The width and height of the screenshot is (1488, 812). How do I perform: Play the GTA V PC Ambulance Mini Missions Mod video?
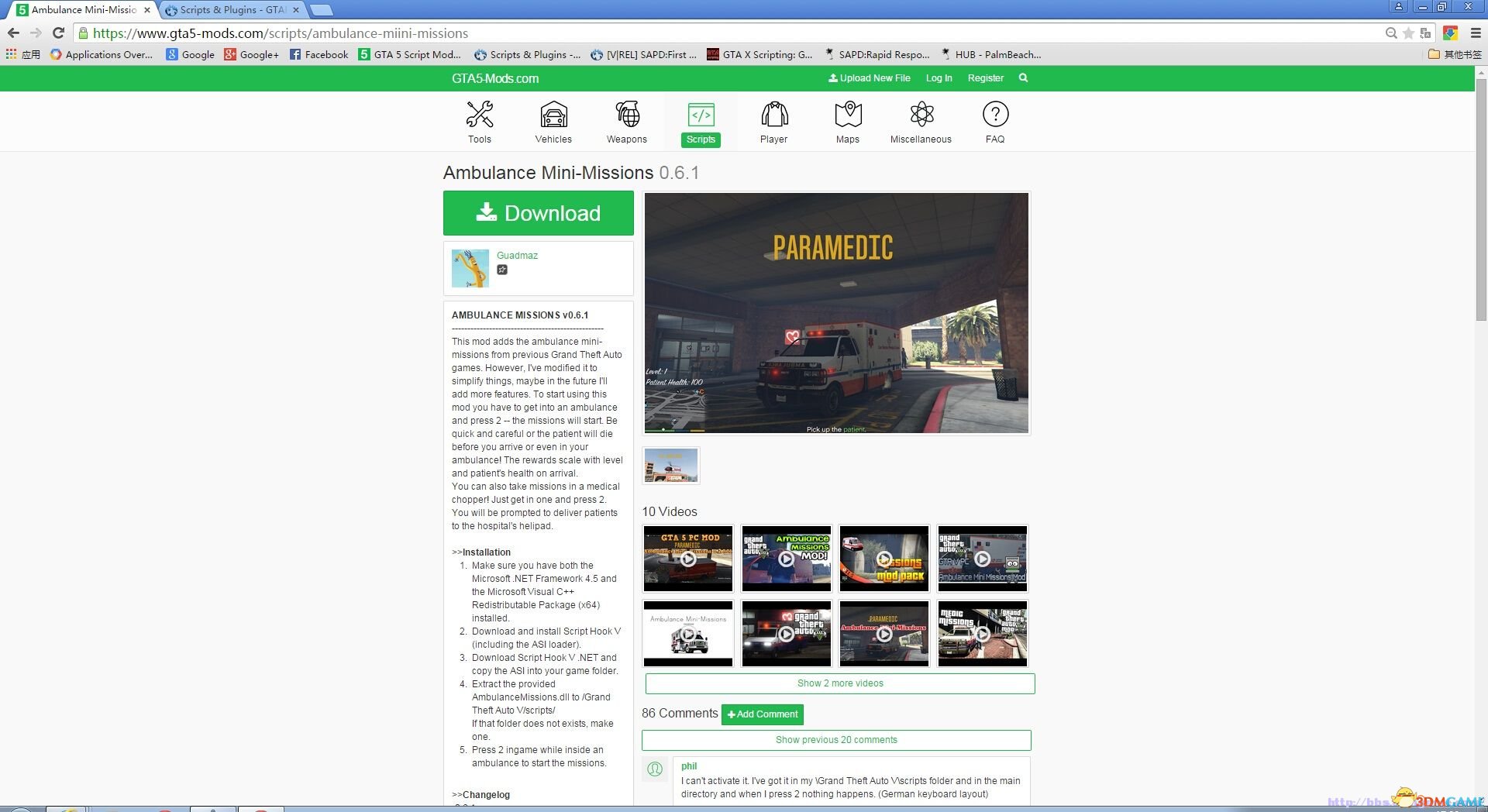pos(983,559)
